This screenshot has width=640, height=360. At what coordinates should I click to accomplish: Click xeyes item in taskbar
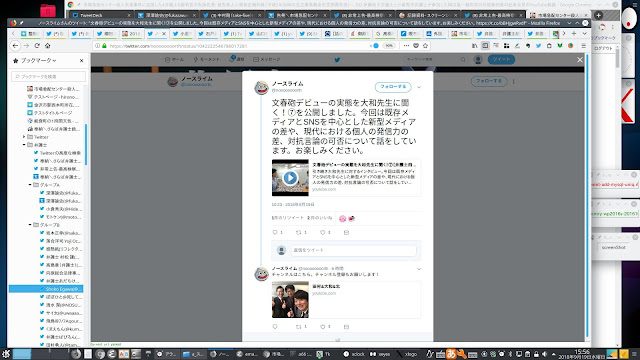pos(380,354)
